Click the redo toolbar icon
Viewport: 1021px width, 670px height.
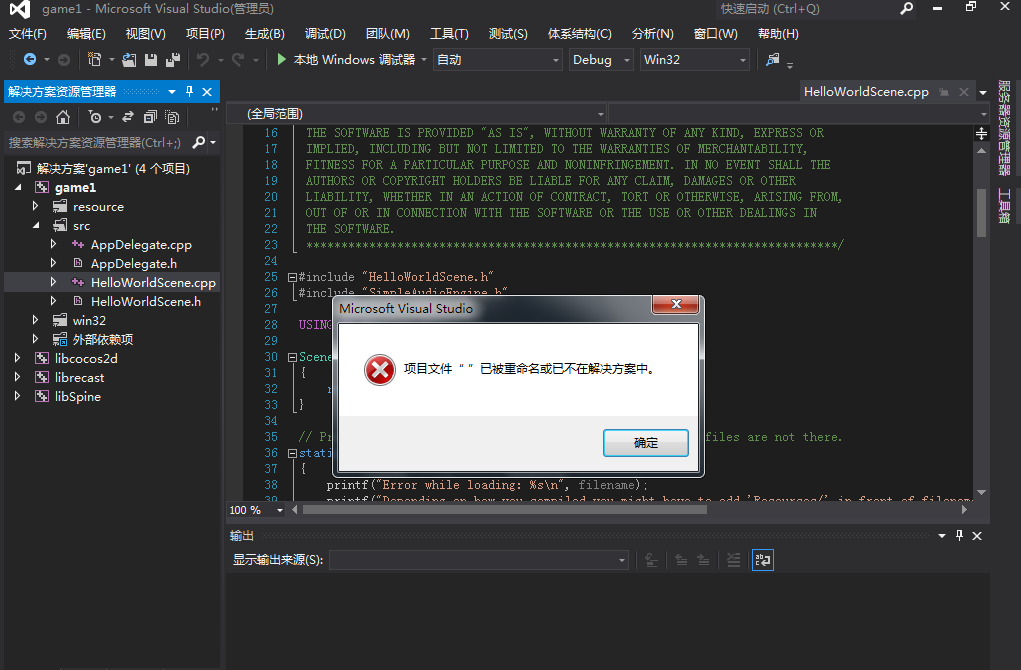pyautogui.click(x=238, y=60)
